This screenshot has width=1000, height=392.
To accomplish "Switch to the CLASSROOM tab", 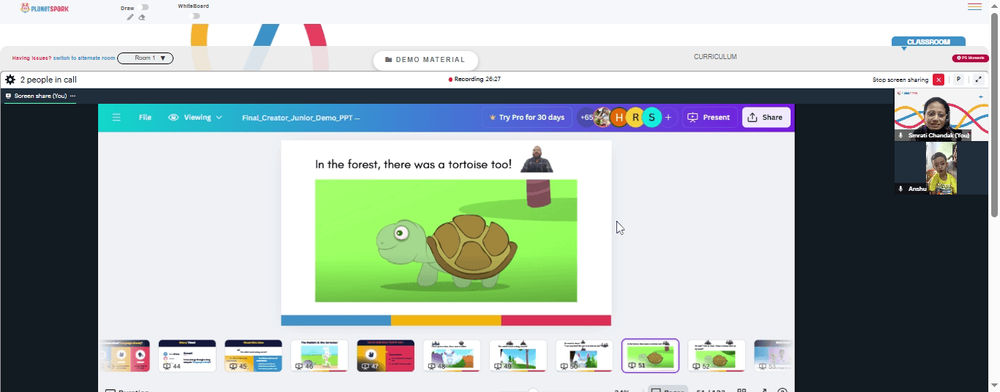I will (928, 42).
